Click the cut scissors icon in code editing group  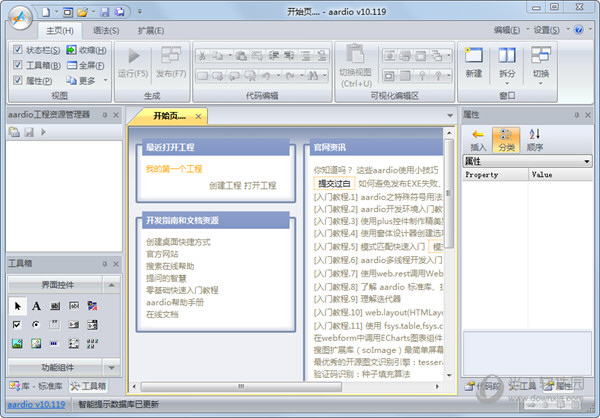tap(202, 56)
